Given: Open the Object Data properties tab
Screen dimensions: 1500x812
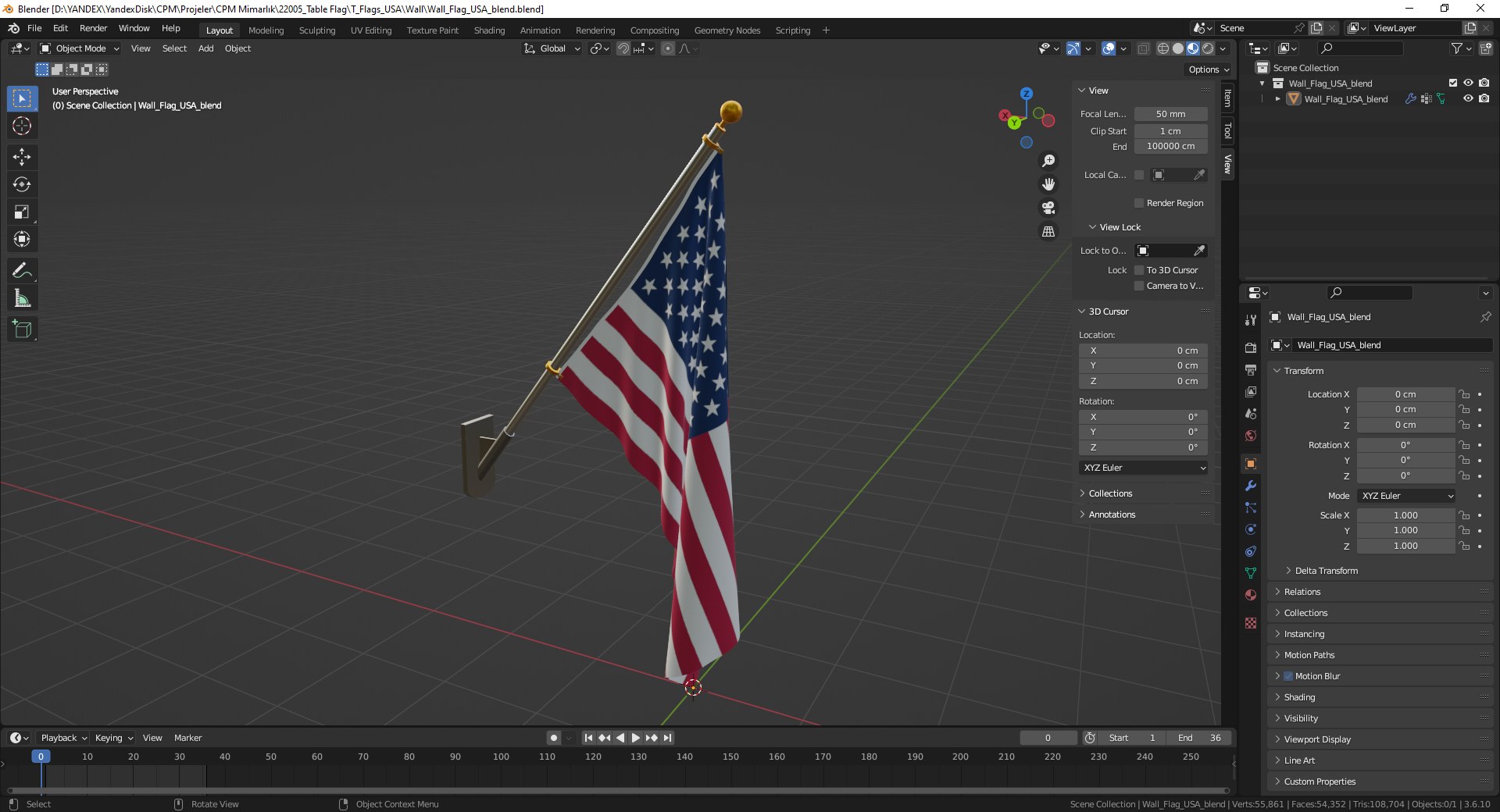Looking at the screenshot, I should click(1251, 573).
